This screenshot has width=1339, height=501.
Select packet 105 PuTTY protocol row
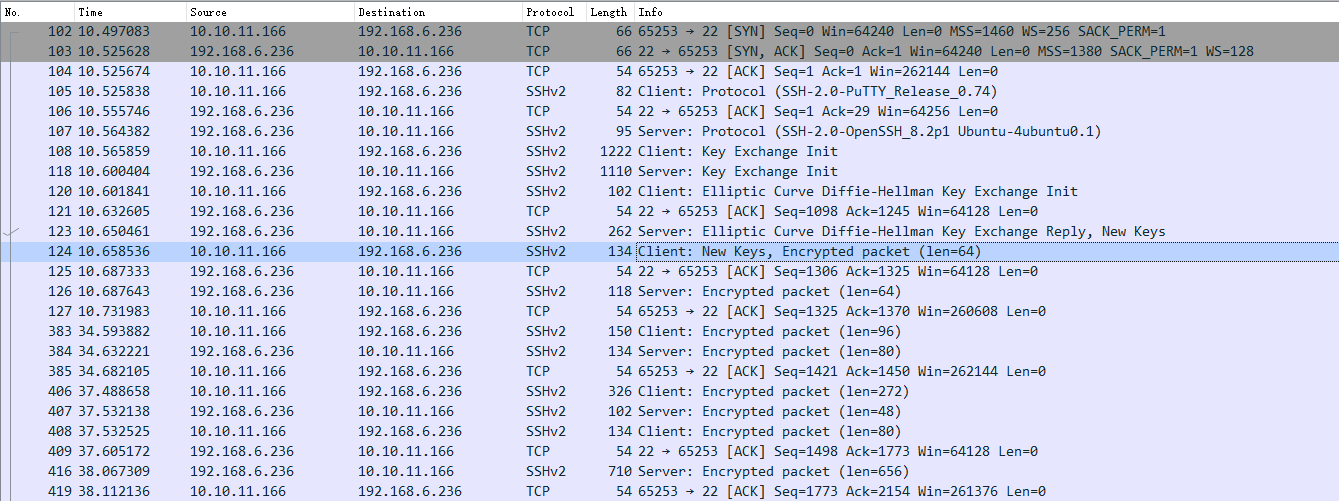[x=669, y=91]
